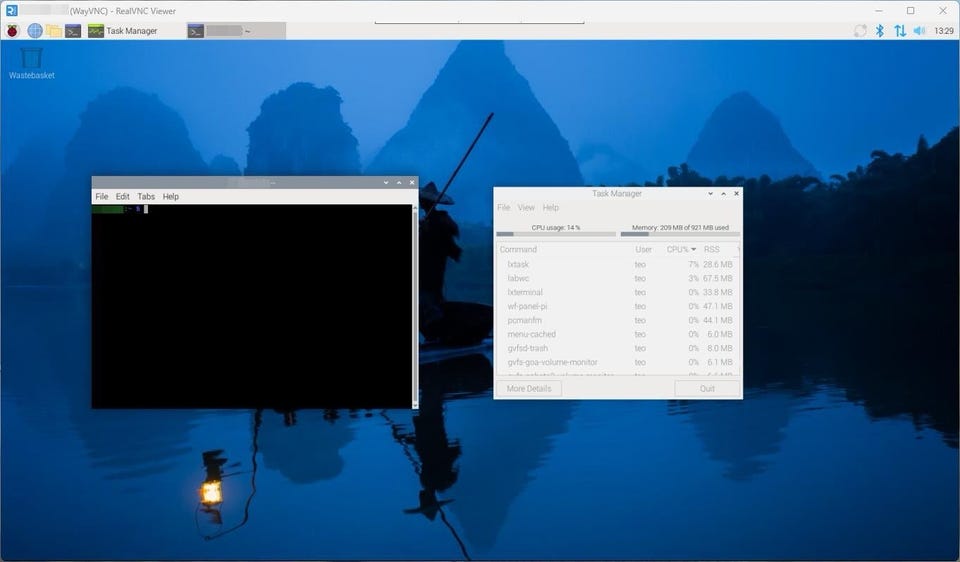Select the menu-cached process row
This screenshot has height=562, width=960.
(616, 334)
